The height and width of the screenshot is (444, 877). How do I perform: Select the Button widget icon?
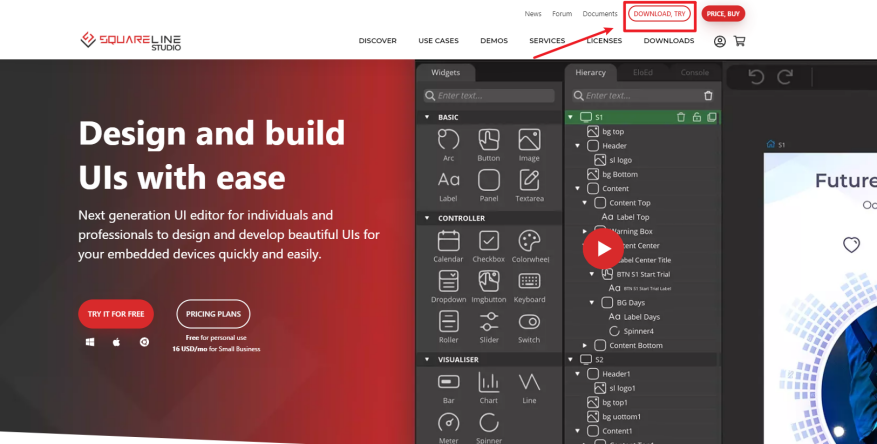[x=489, y=140]
